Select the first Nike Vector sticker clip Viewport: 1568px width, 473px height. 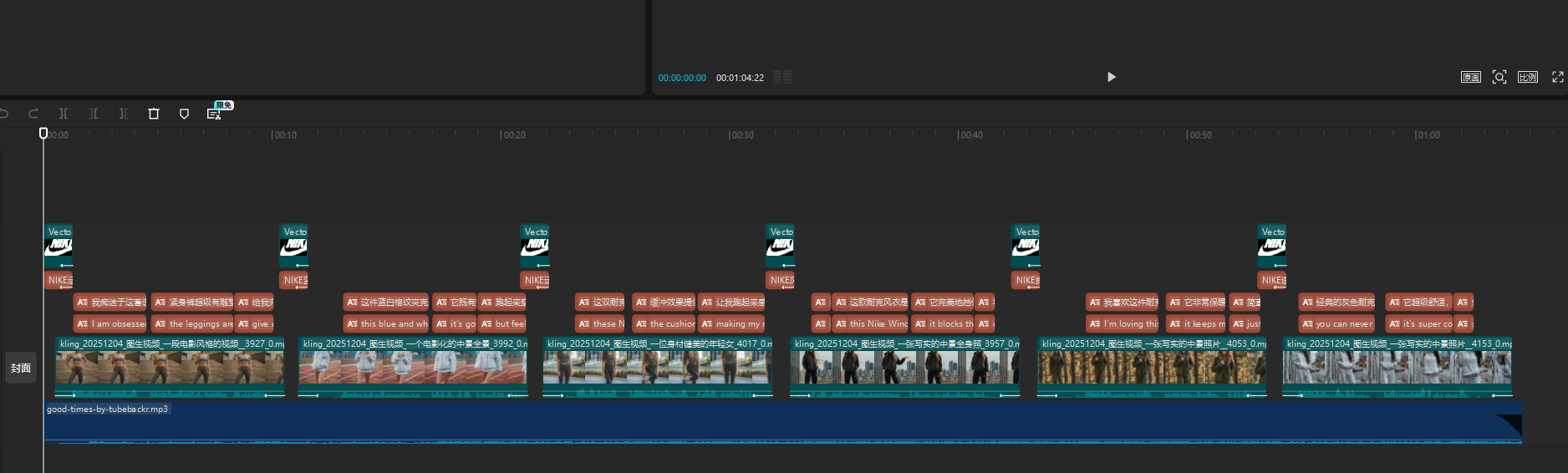tap(59, 247)
